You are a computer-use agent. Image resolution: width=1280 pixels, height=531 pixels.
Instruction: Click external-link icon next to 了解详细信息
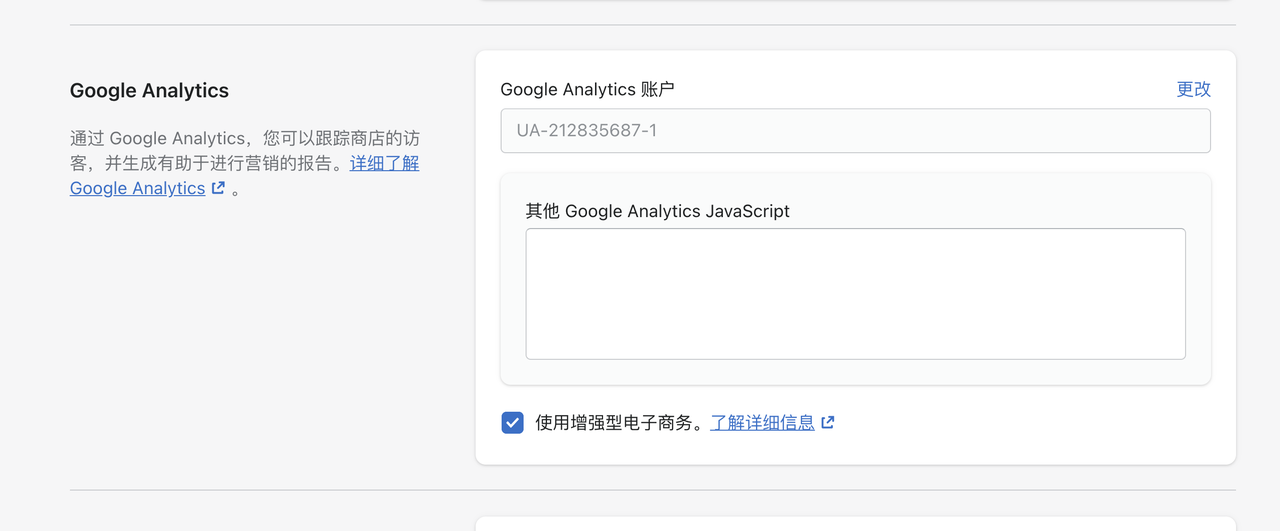[x=828, y=423]
